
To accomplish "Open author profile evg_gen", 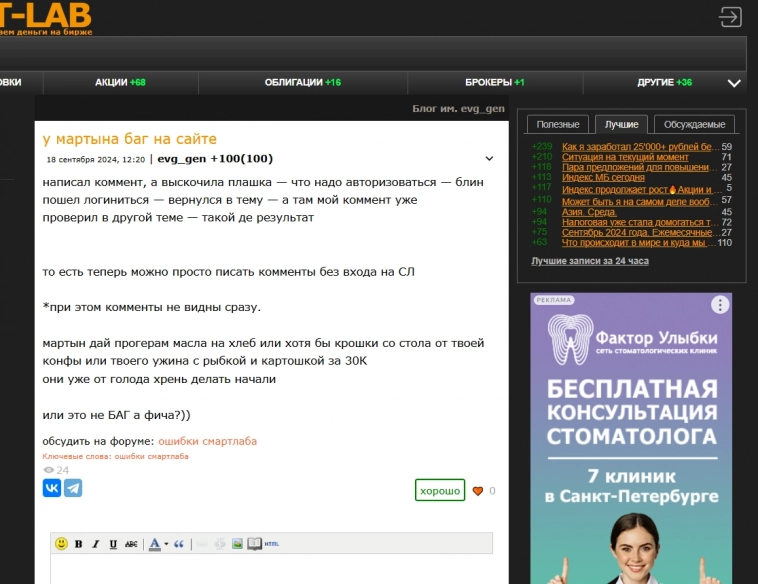I will (181, 159).
